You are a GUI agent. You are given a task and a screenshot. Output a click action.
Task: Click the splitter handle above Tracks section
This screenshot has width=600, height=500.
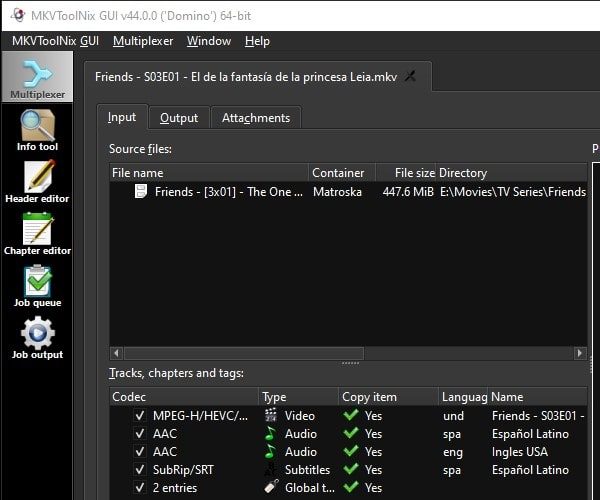tap(350, 363)
